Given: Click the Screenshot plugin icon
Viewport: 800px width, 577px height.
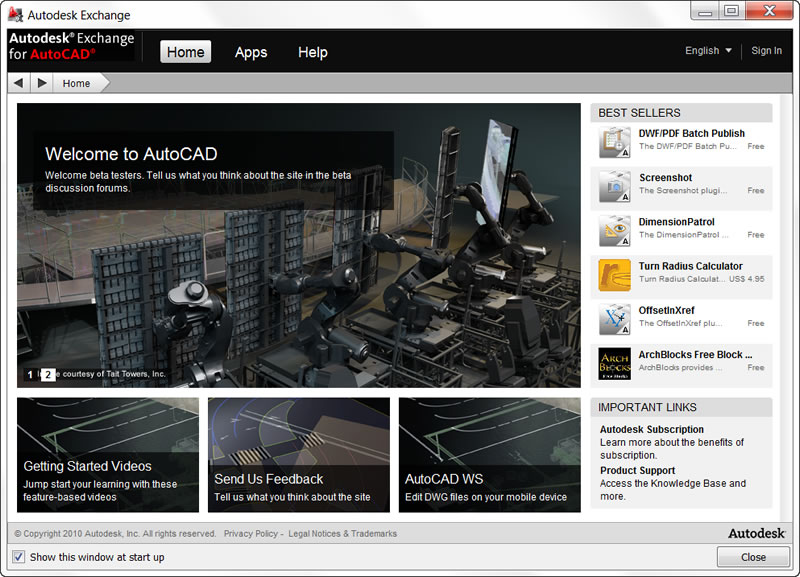Looking at the screenshot, I should (x=613, y=186).
